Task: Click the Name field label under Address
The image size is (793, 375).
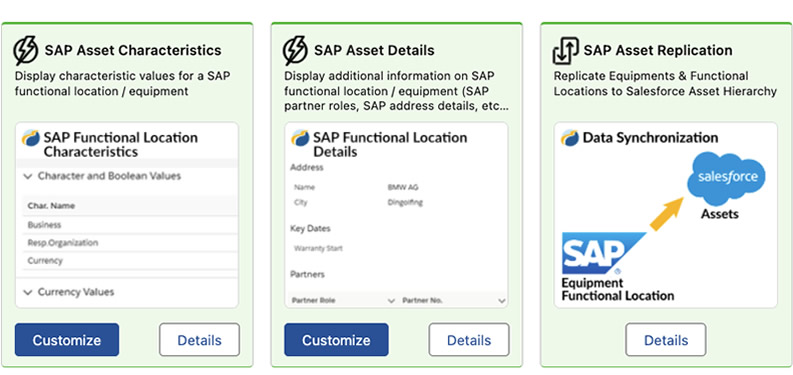Action: coord(304,187)
